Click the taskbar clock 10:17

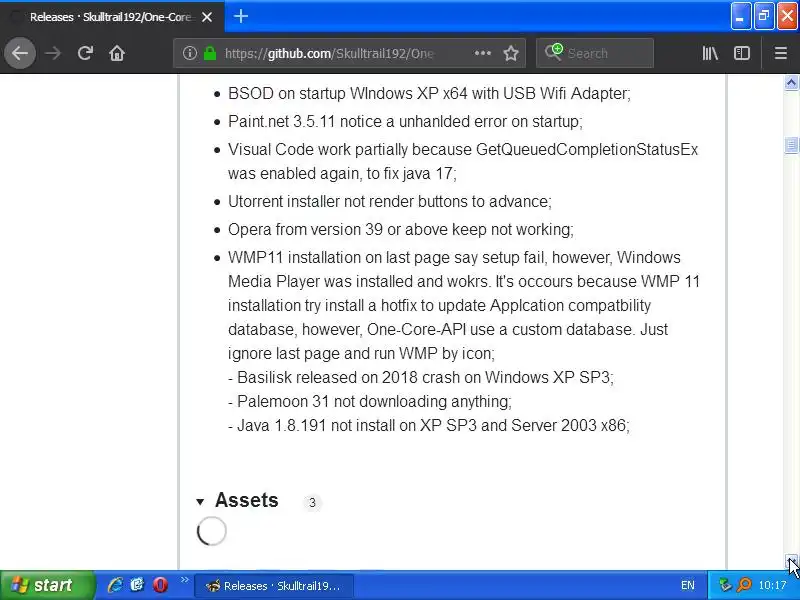pos(772,585)
